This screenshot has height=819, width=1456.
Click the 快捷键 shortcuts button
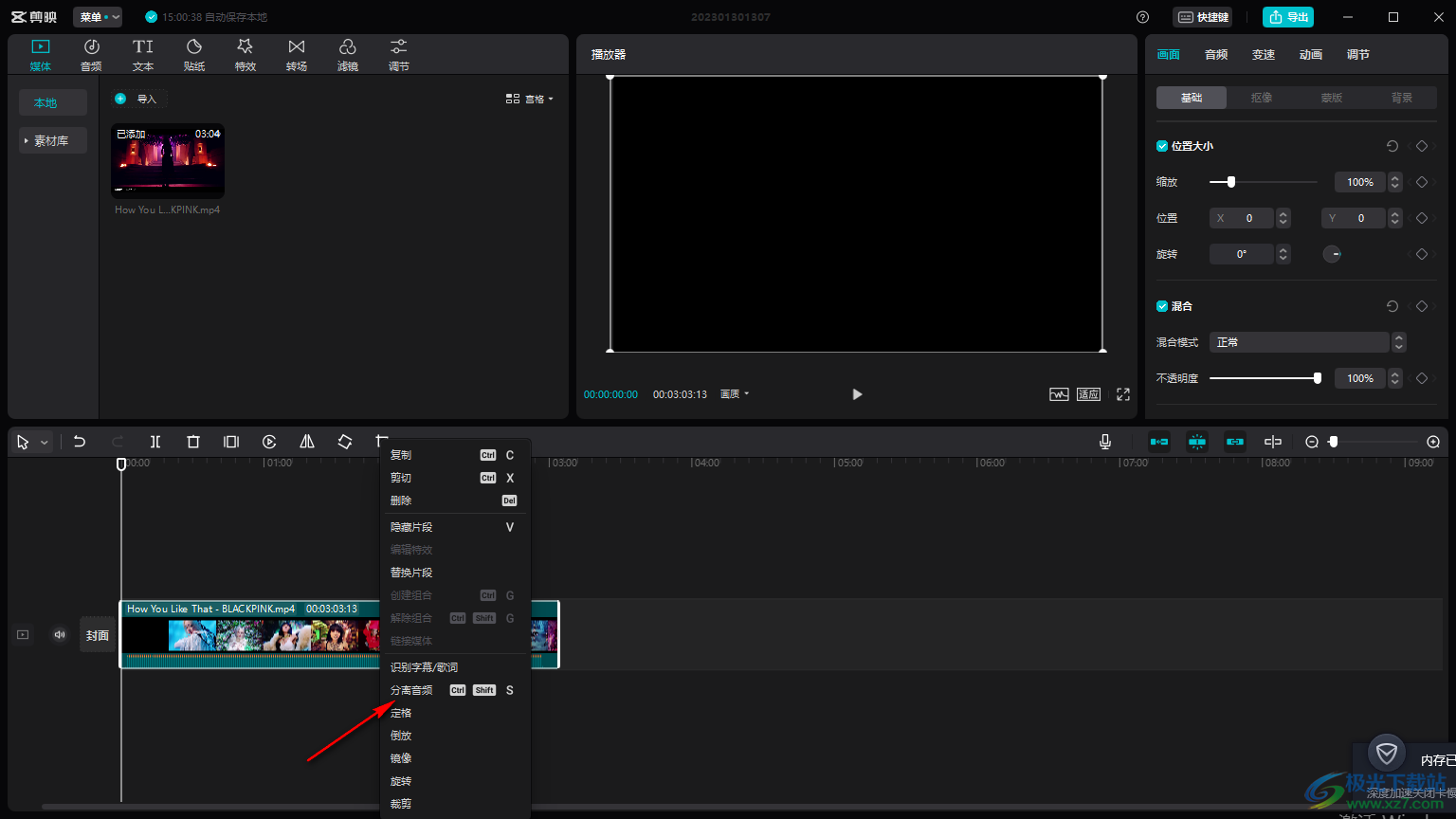pyautogui.click(x=1203, y=17)
